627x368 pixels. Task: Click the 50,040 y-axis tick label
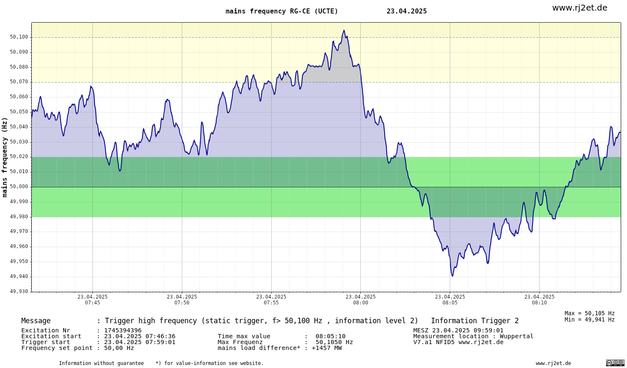tap(20, 127)
